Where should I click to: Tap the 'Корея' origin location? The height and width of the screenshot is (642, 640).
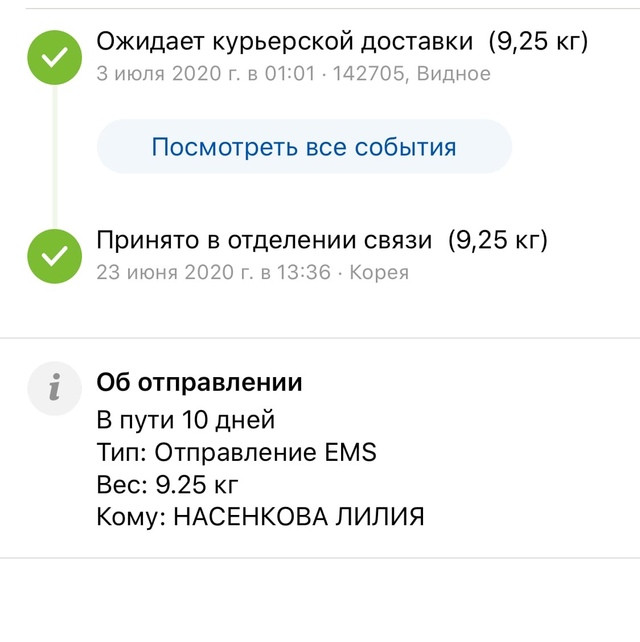tap(379, 273)
